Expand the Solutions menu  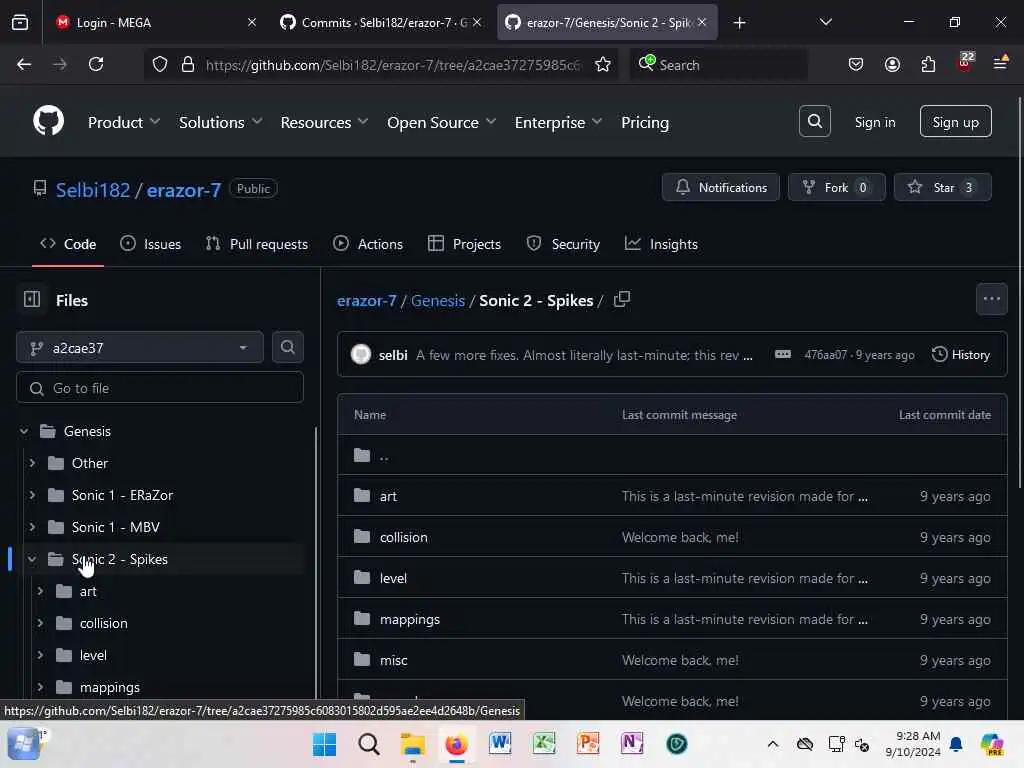point(220,122)
